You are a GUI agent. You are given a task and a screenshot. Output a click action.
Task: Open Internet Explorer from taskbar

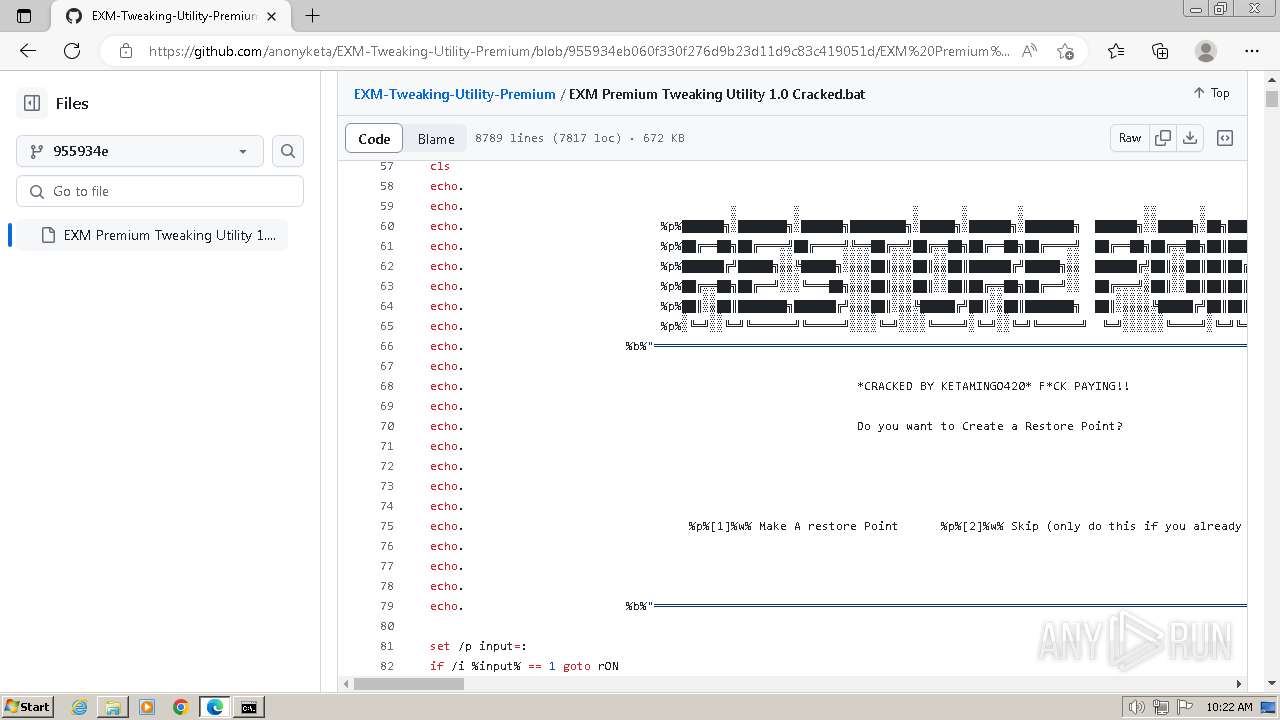point(79,707)
